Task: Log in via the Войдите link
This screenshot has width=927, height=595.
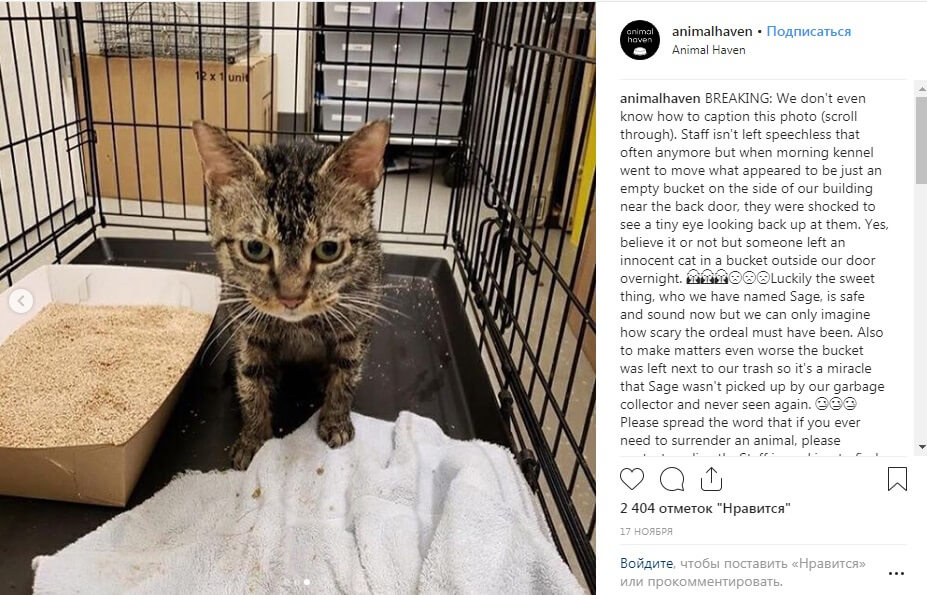Action: (x=646, y=563)
